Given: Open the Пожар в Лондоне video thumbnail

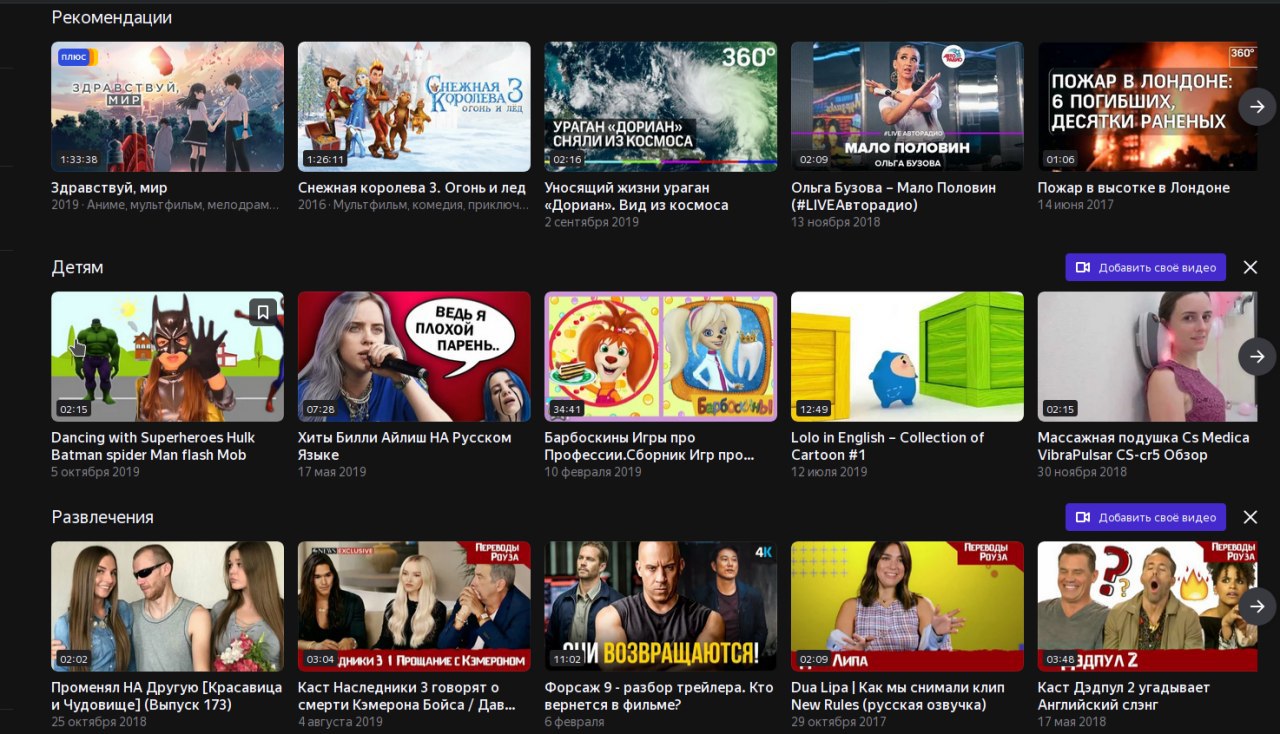Looking at the screenshot, I should 1147,106.
